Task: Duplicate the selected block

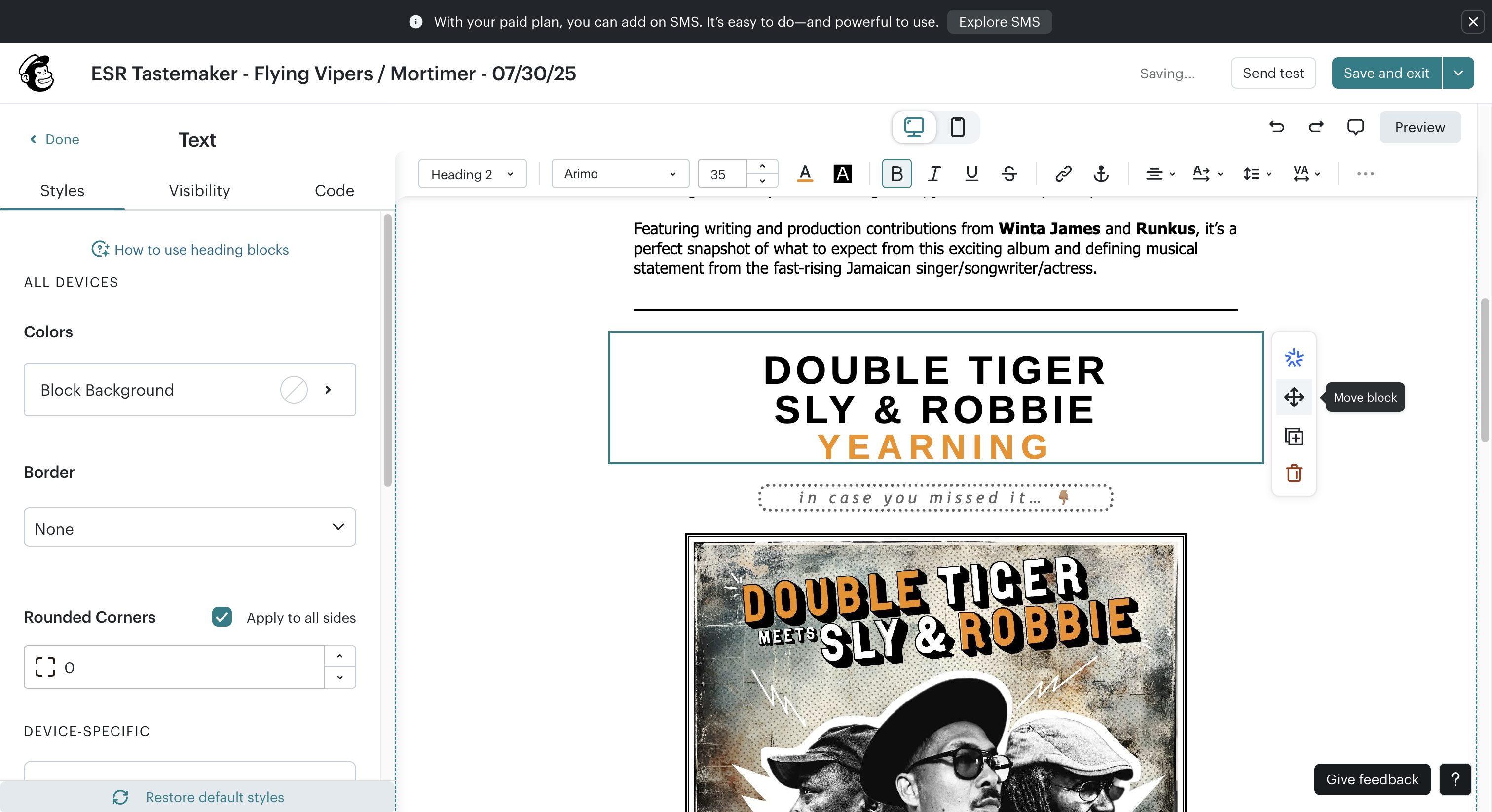Action: coord(1293,436)
